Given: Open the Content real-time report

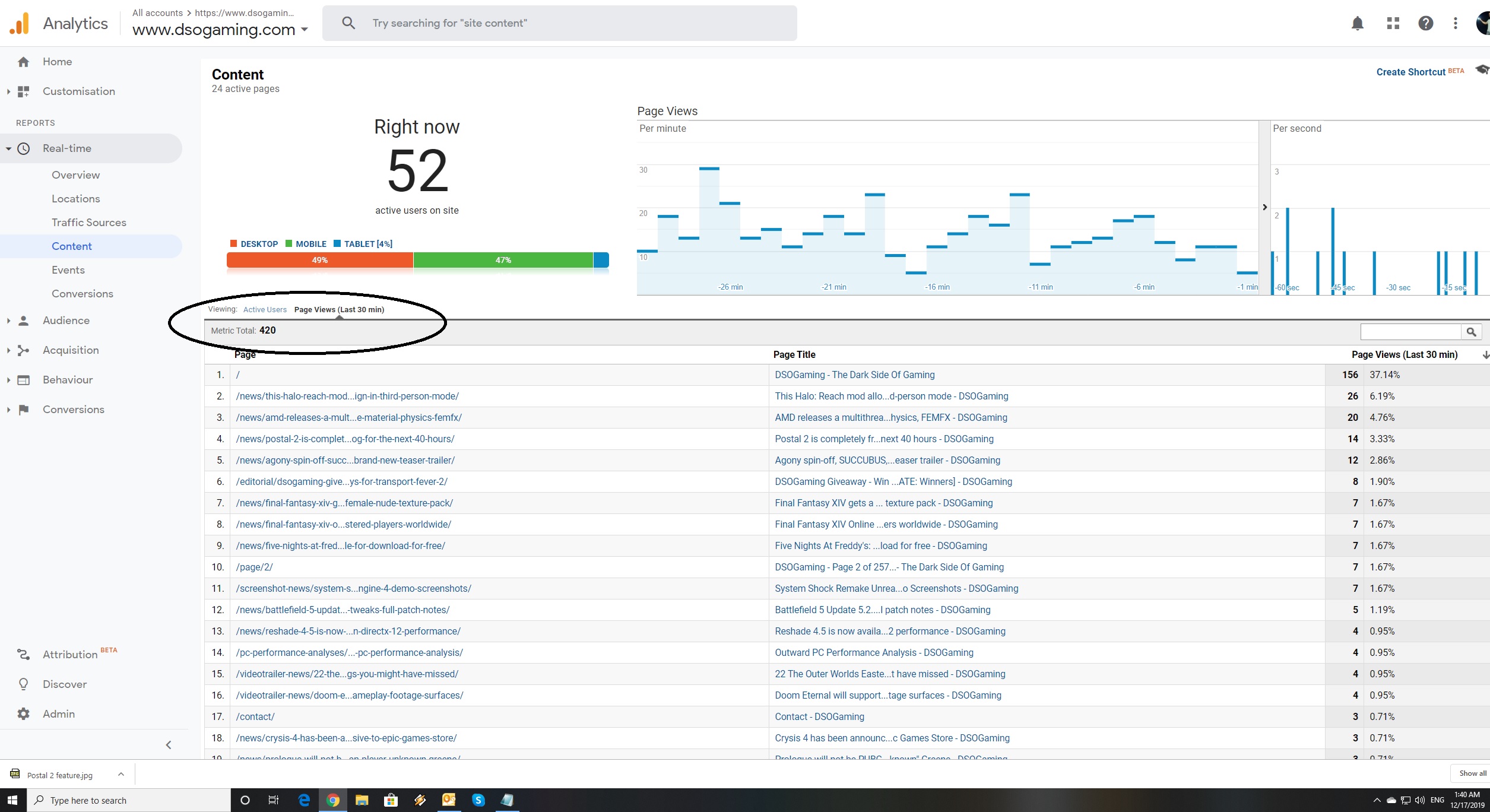Looking at the screenshot, I should pos(72,246).
